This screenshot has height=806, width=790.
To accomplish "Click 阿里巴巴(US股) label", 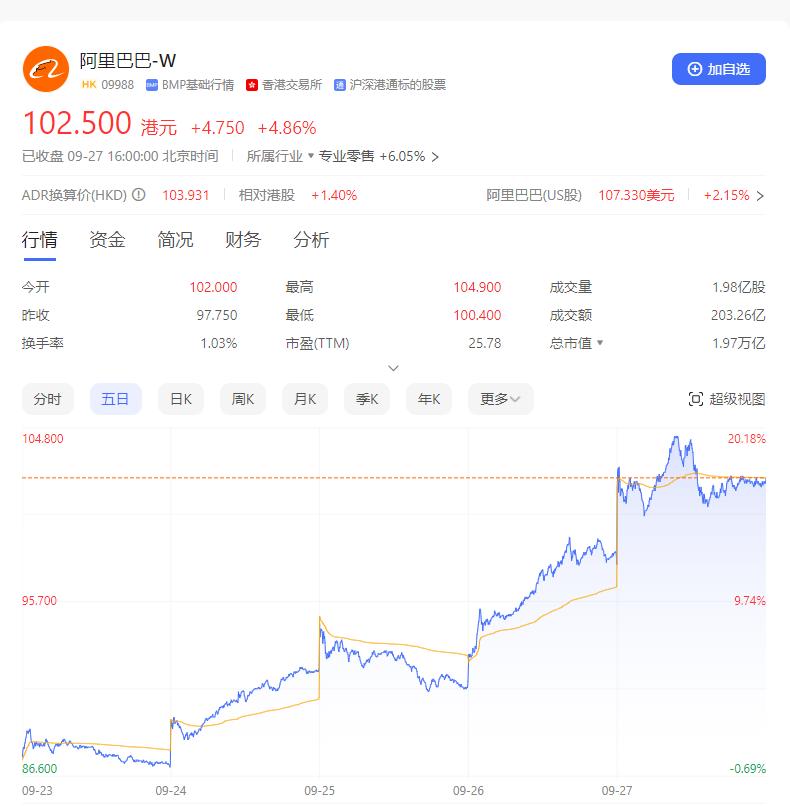I will click(x=534, y=195).
